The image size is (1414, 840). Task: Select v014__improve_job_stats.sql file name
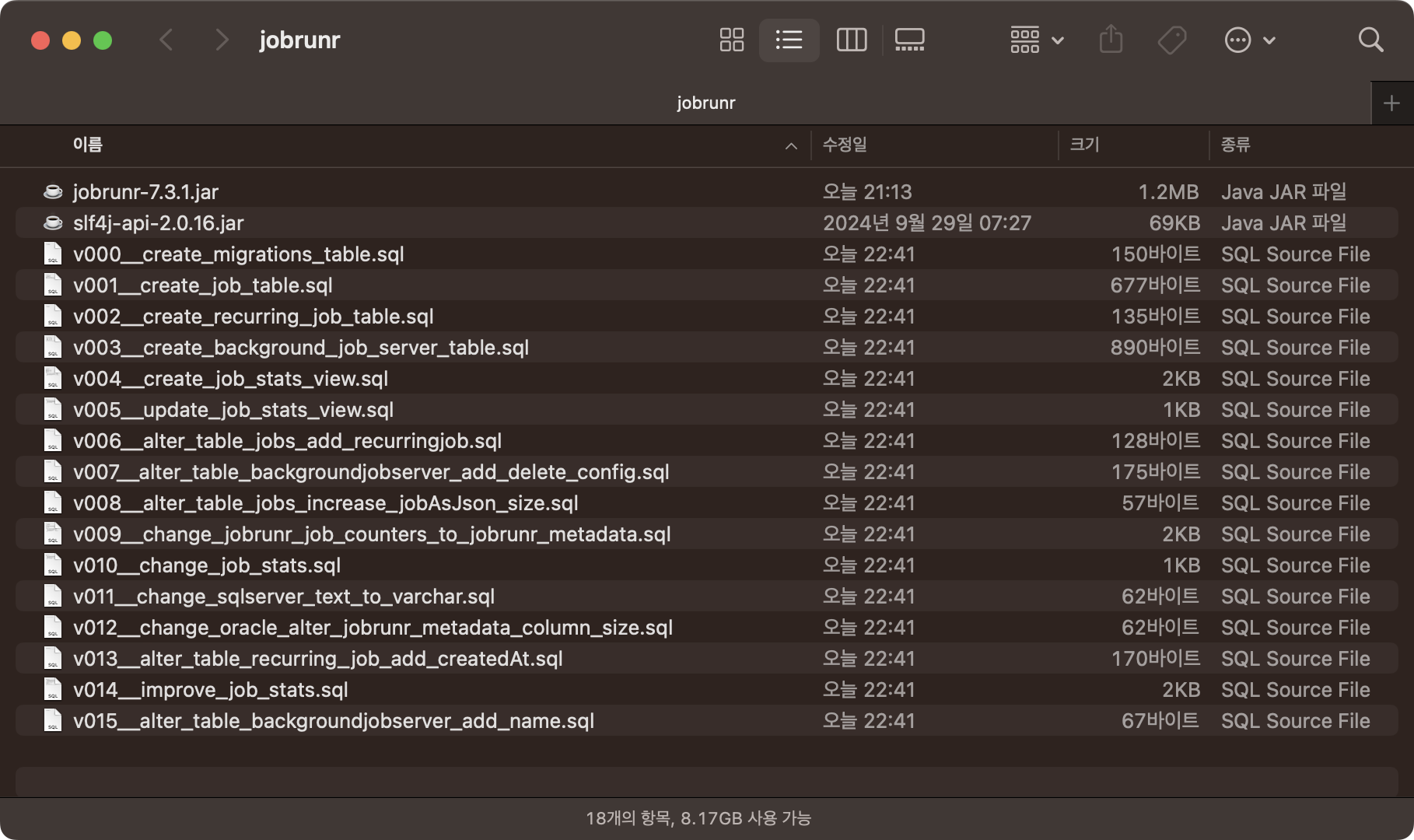(210, 689)
